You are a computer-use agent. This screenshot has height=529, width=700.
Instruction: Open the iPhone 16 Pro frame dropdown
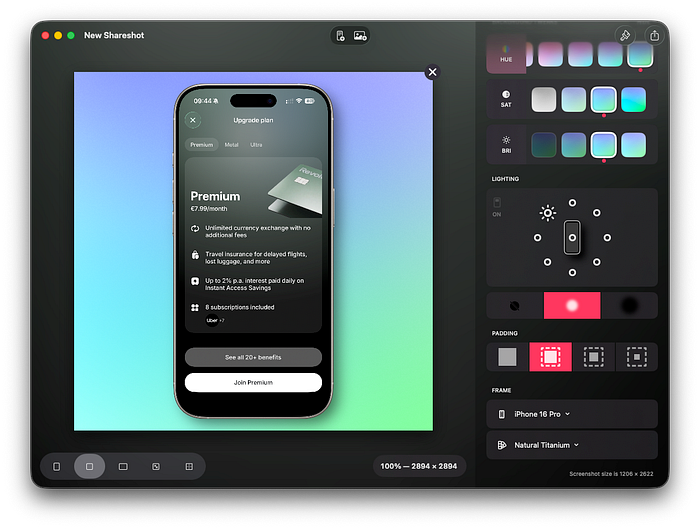pos(572,414)
